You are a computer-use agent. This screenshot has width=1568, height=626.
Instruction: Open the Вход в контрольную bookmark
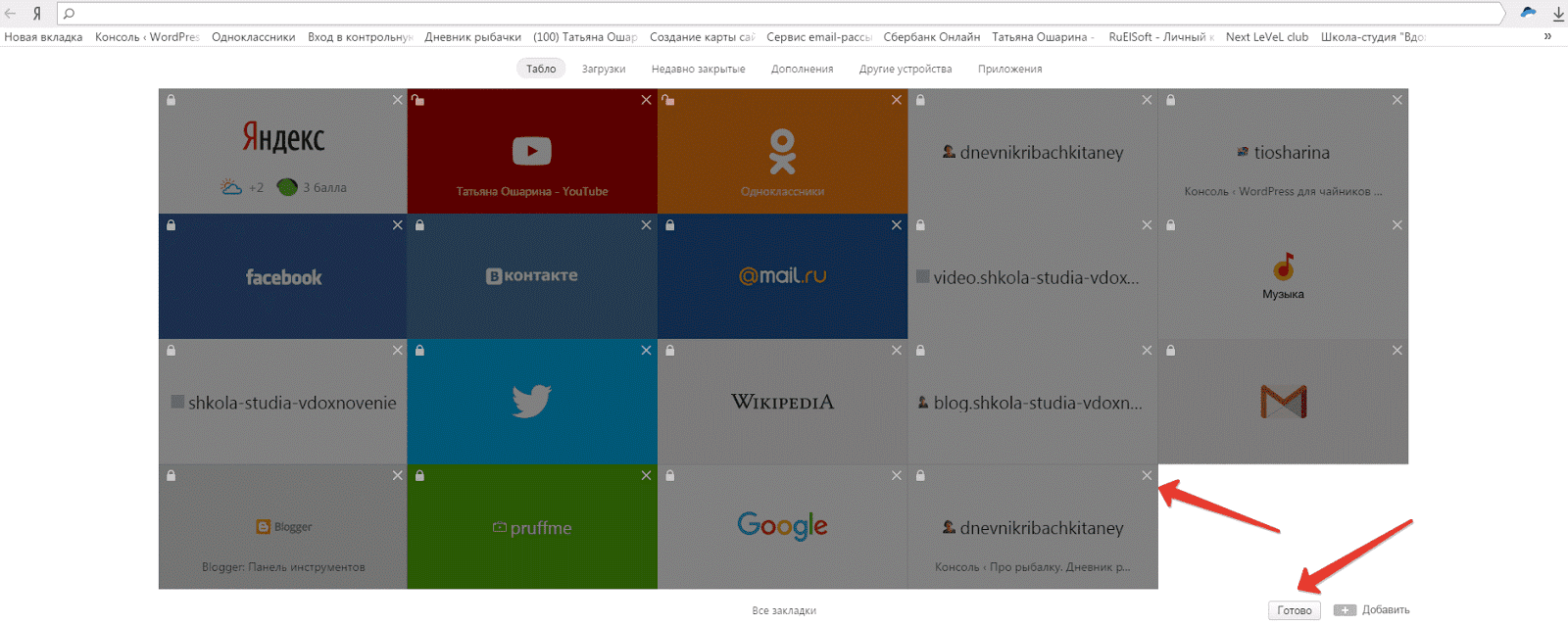[x=360, y=37]
